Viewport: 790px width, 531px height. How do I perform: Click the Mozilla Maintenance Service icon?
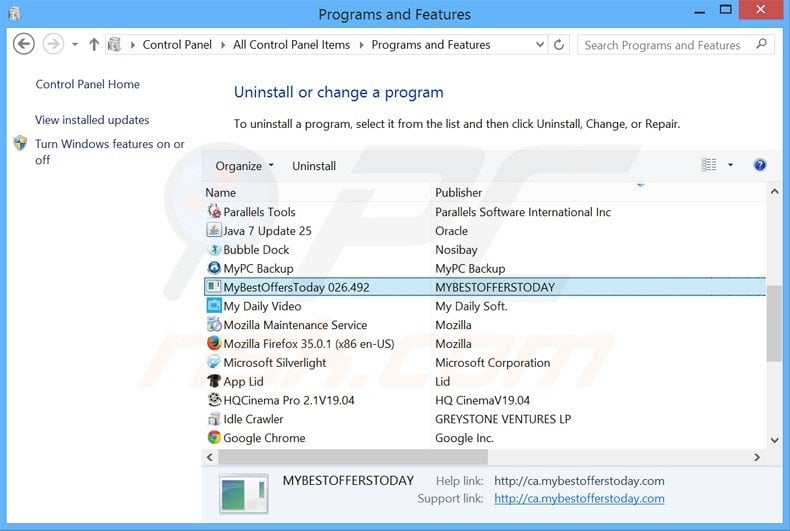(214, 324)
